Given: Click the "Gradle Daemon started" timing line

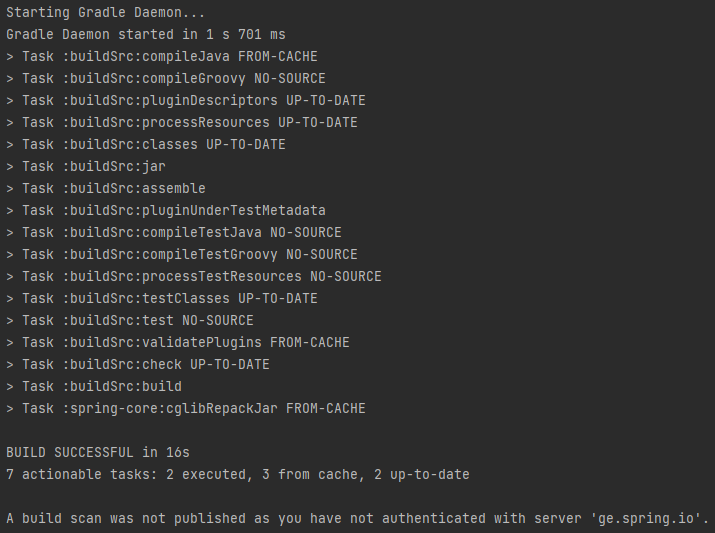Looking at the screenshot, I should (146, 34).
